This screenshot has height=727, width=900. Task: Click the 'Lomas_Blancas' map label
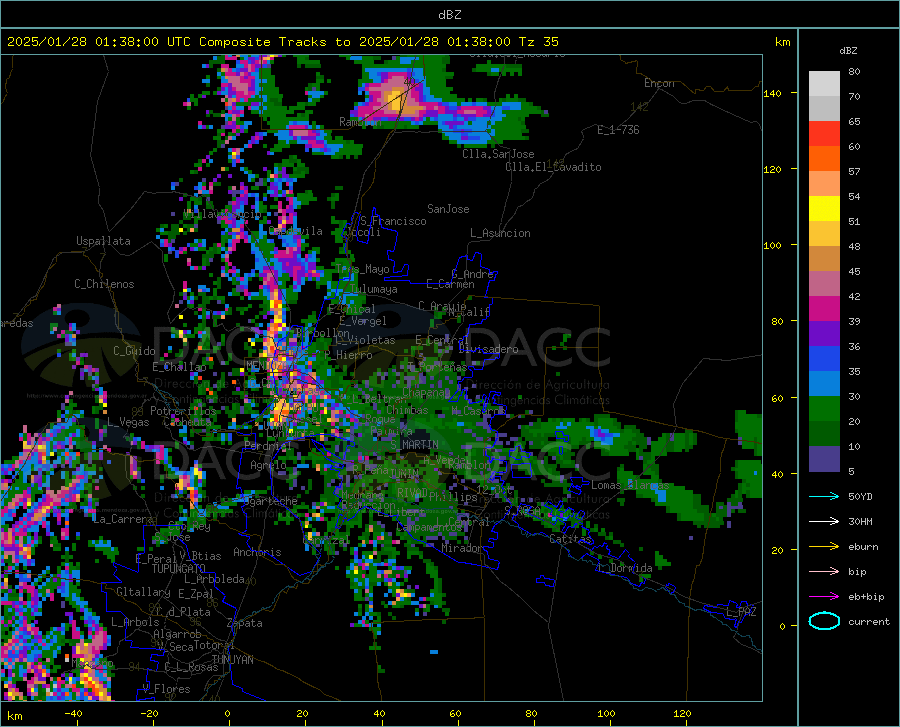coord(630,485)
